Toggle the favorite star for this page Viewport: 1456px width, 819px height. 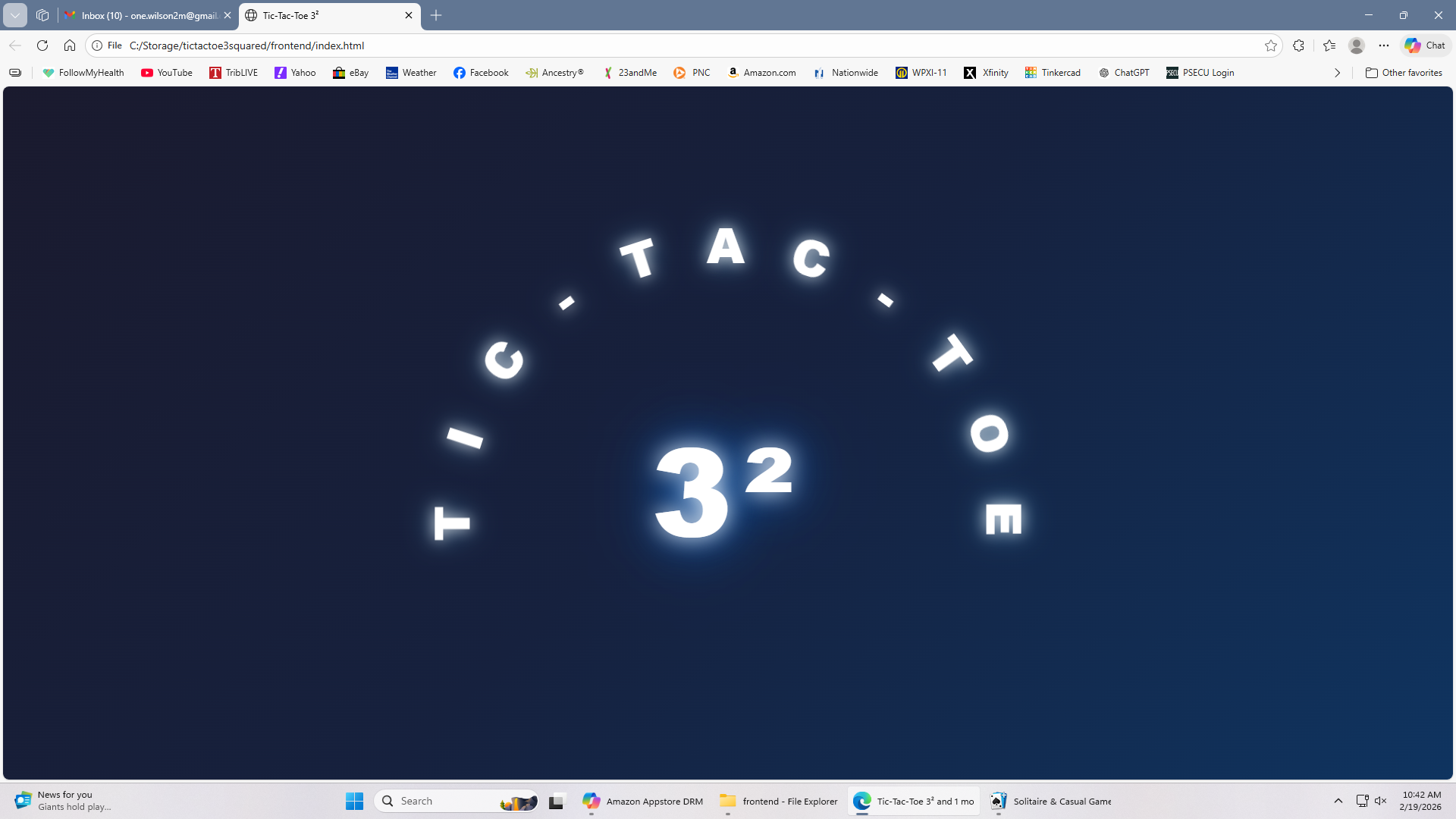coord(1271,45)
